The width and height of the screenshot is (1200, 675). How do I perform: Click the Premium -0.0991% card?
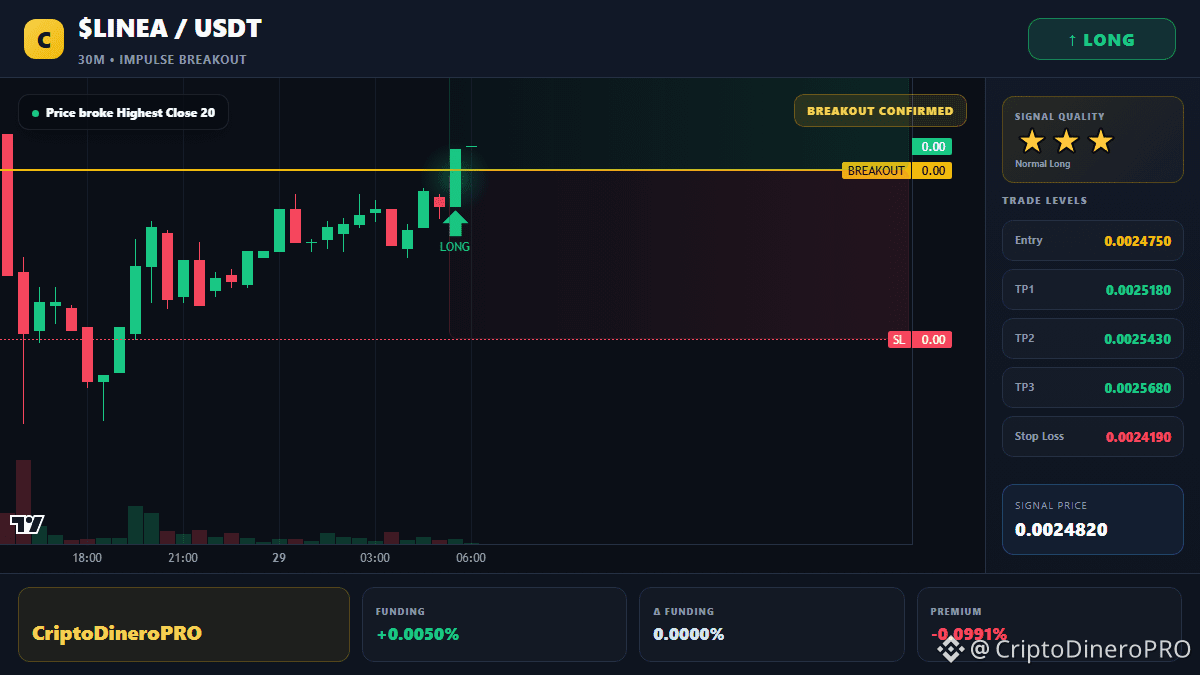(x=1049, y=624)
